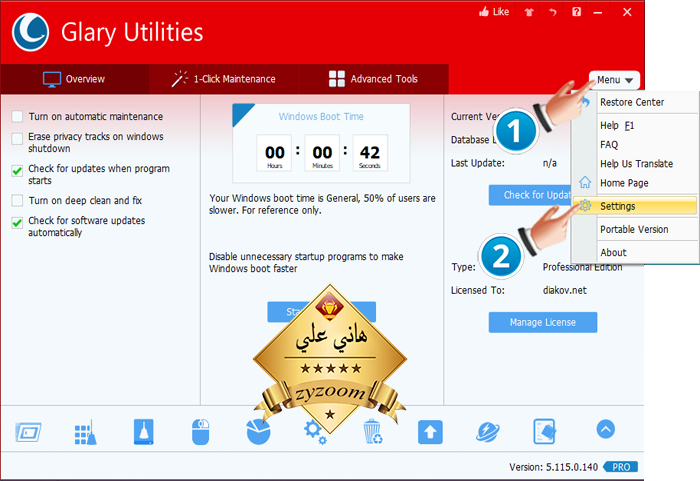Switch to the Advanced Tools tab

(x=373, y=79)
